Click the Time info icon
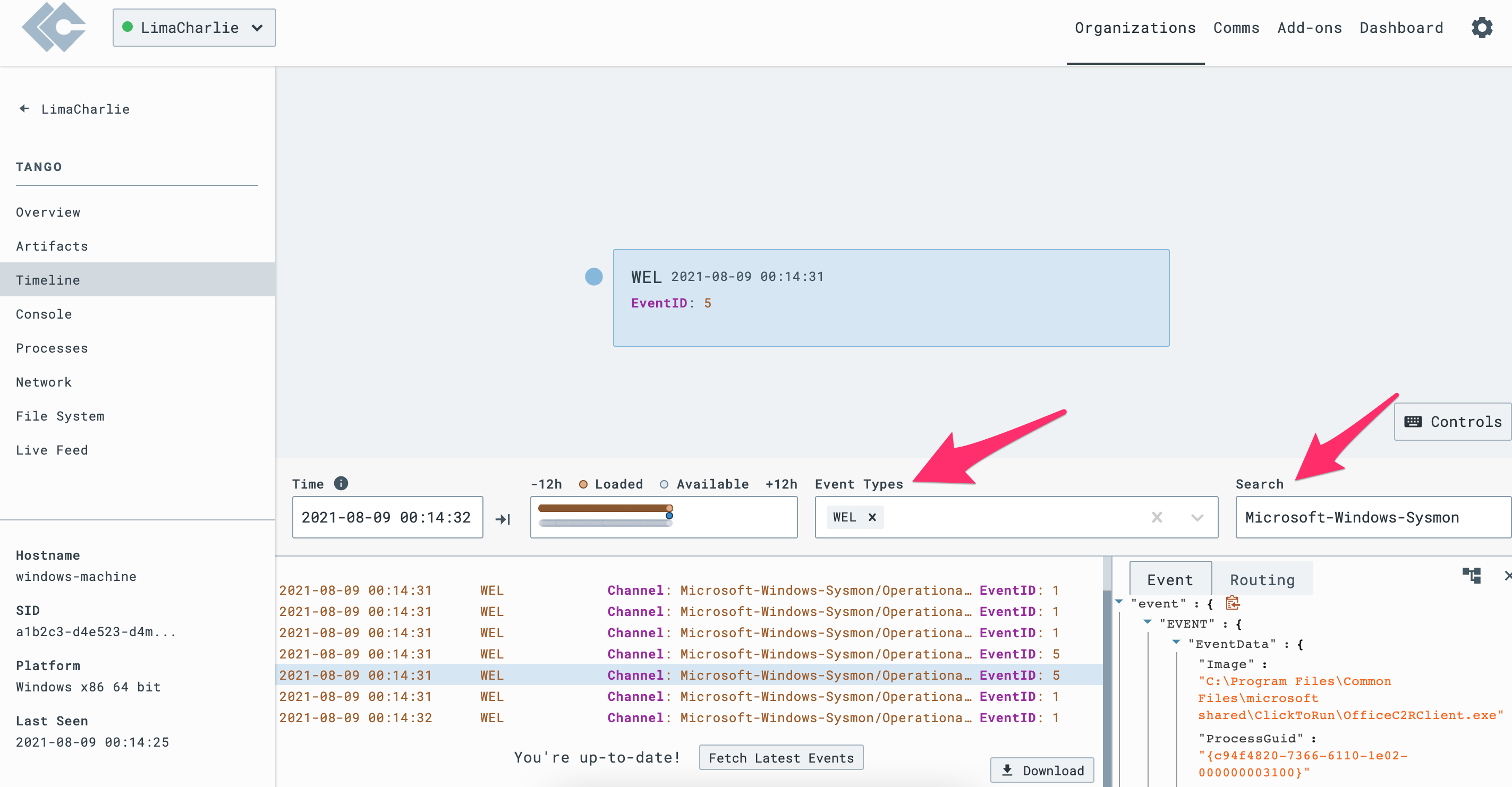The height and width of the screenshot is (787, 1512). click(x=341, y=483)
